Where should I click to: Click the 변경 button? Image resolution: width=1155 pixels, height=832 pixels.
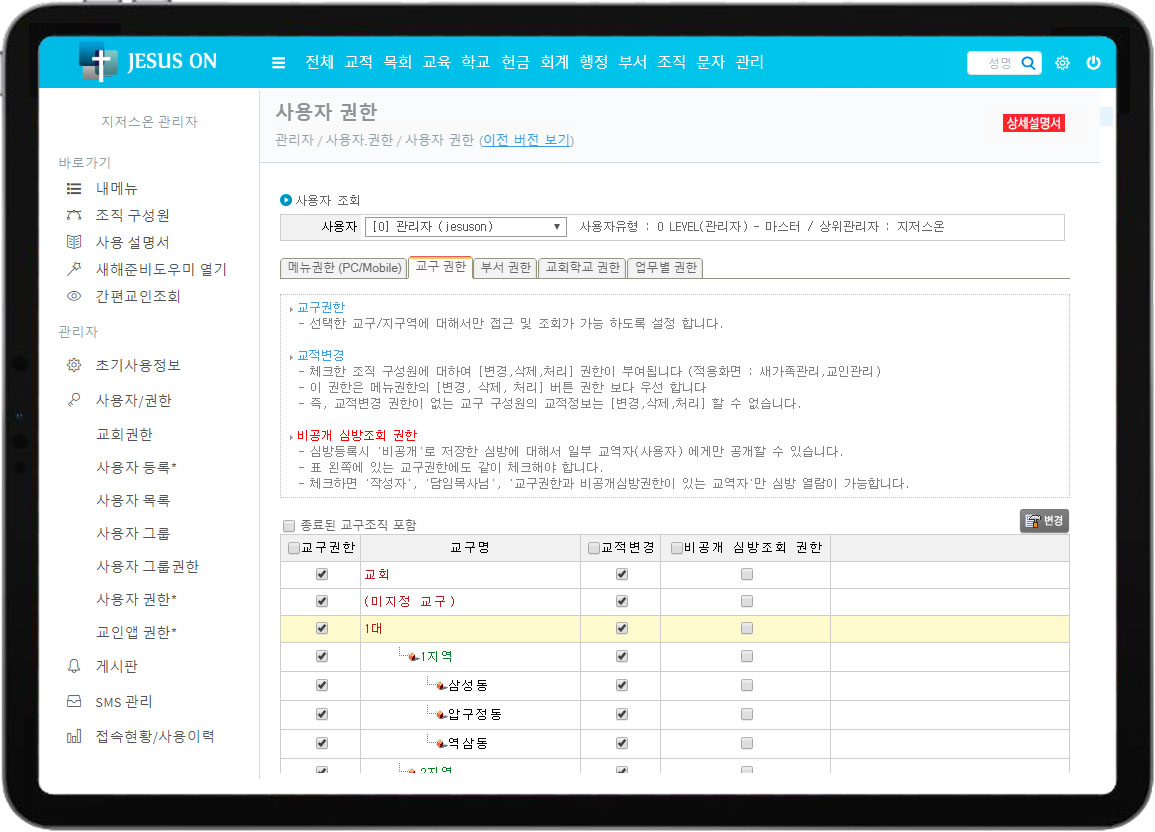1044,521
